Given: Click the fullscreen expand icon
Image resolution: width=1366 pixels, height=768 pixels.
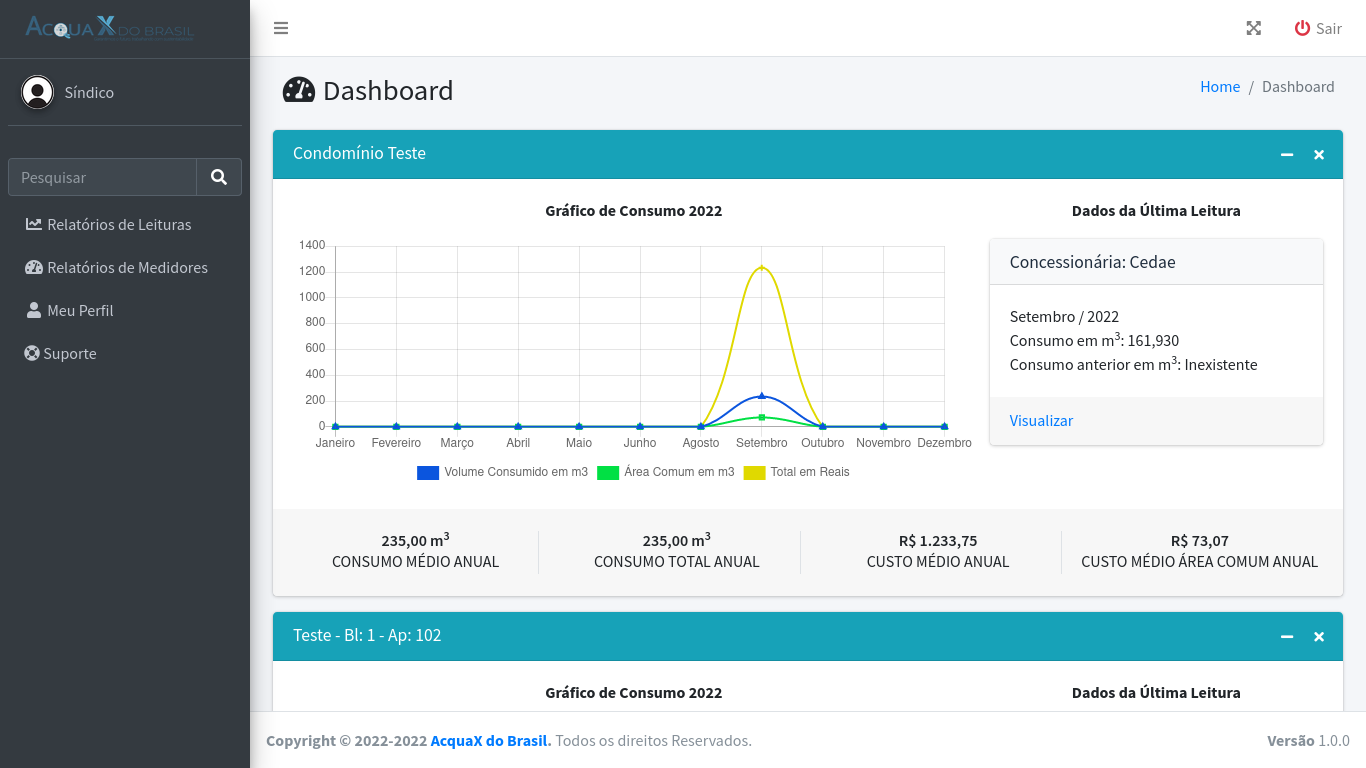Looking at the screenshot, I should pyautogui.click(x=1253, y=28).
